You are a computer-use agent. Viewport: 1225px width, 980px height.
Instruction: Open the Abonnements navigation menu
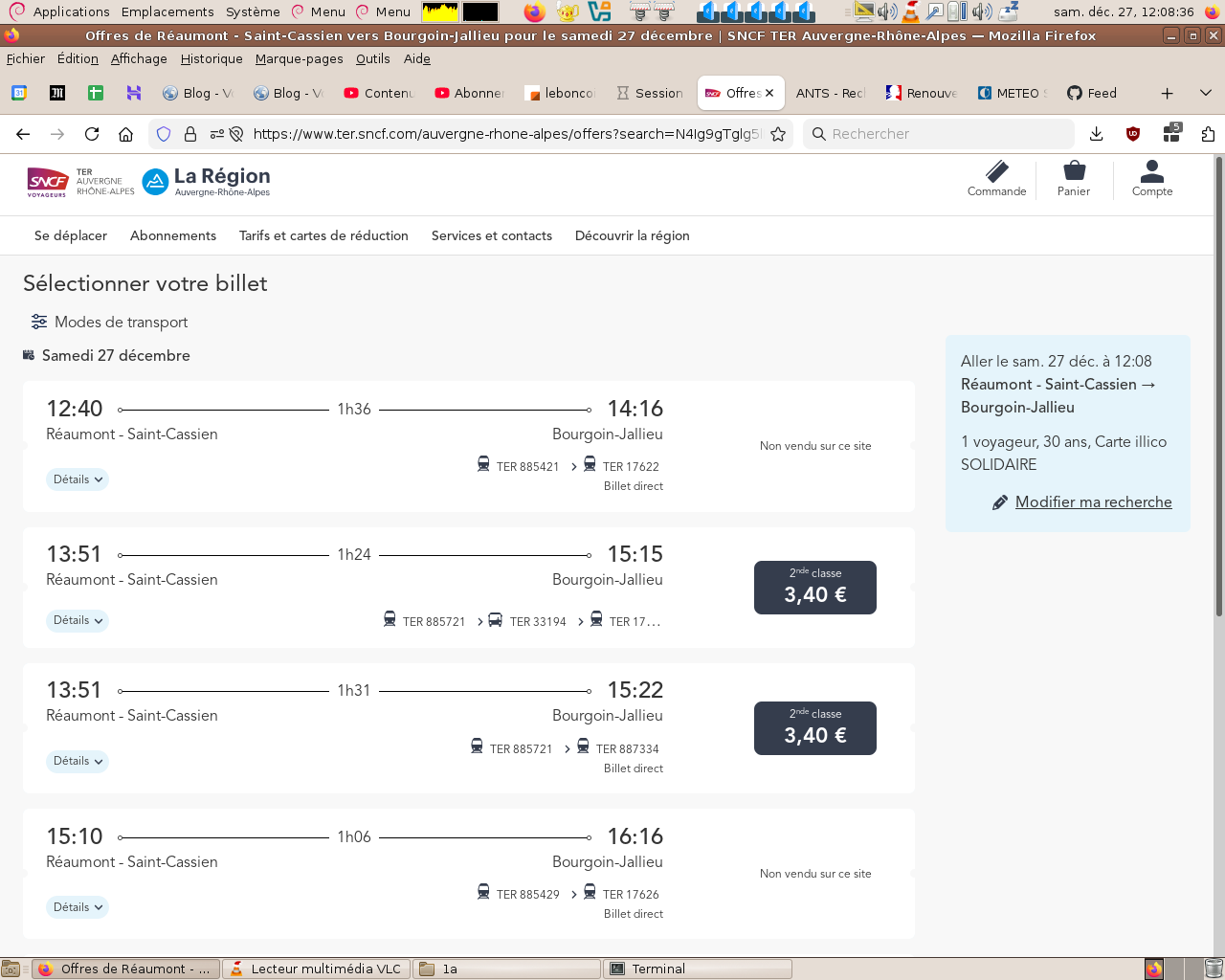173,235
